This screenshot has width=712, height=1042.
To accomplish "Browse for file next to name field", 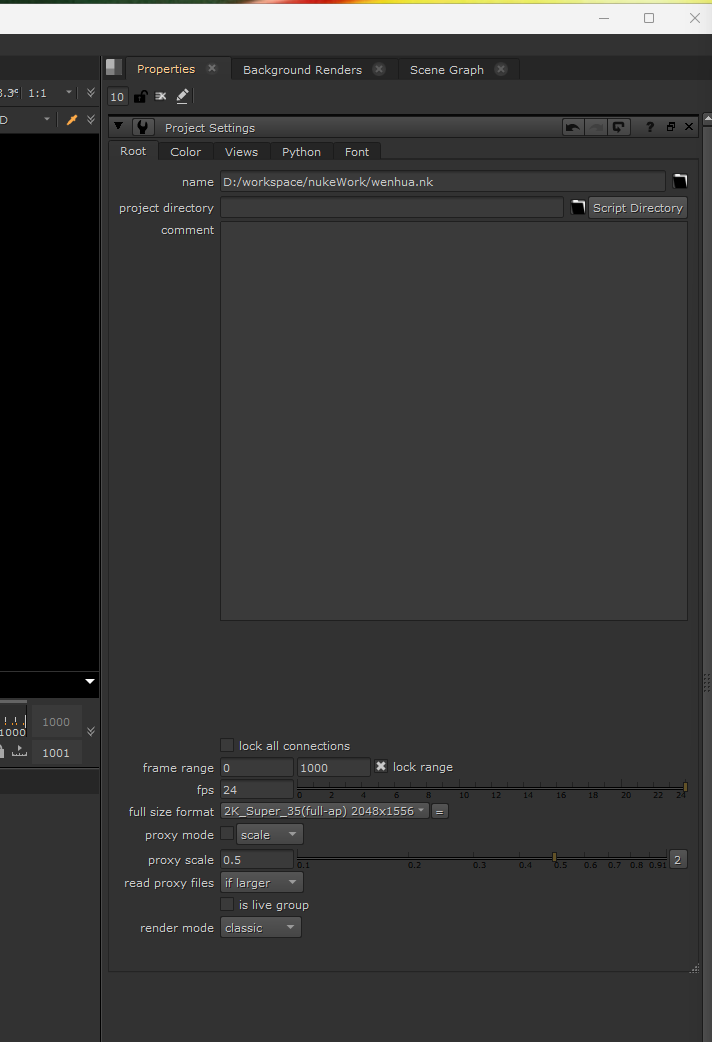I will 680,181.
